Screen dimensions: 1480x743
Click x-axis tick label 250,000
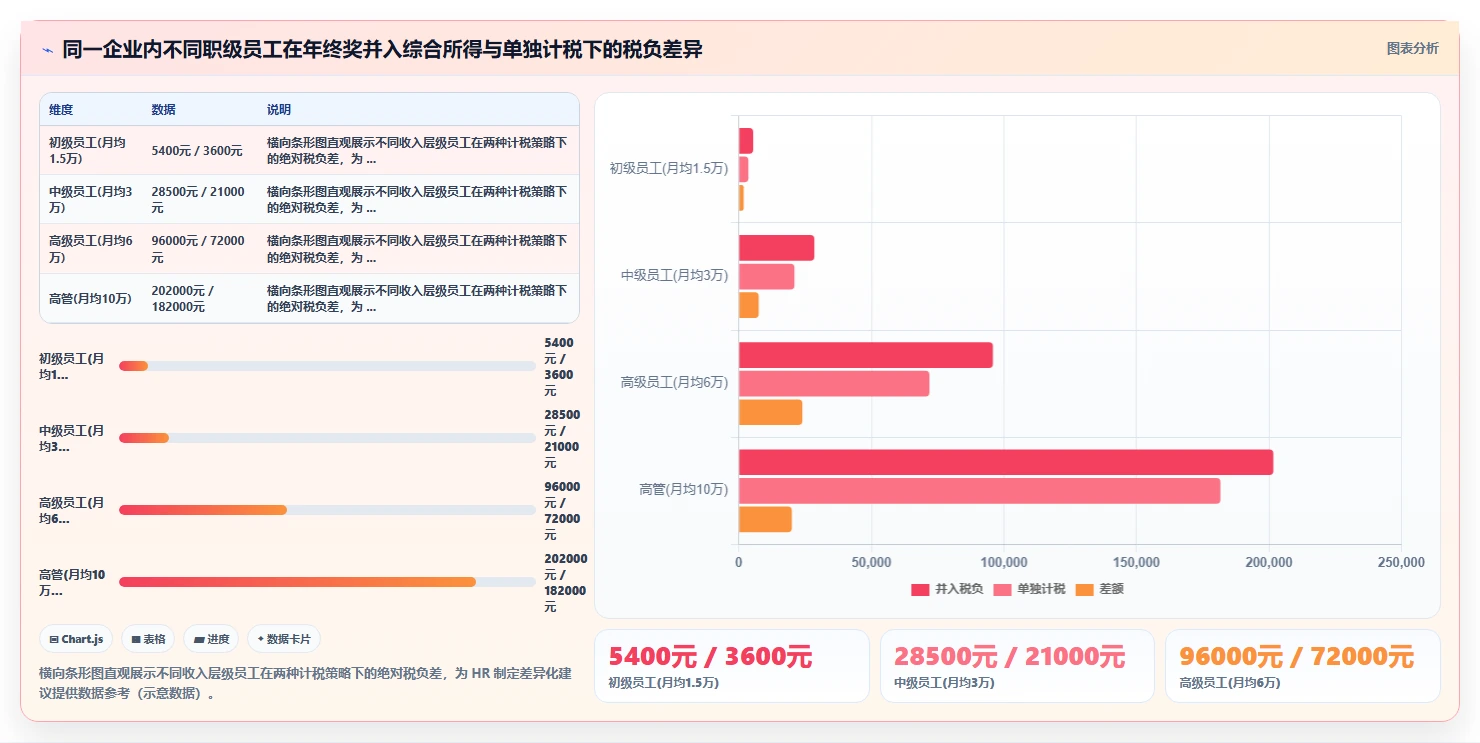click(x=1401, y=563)
